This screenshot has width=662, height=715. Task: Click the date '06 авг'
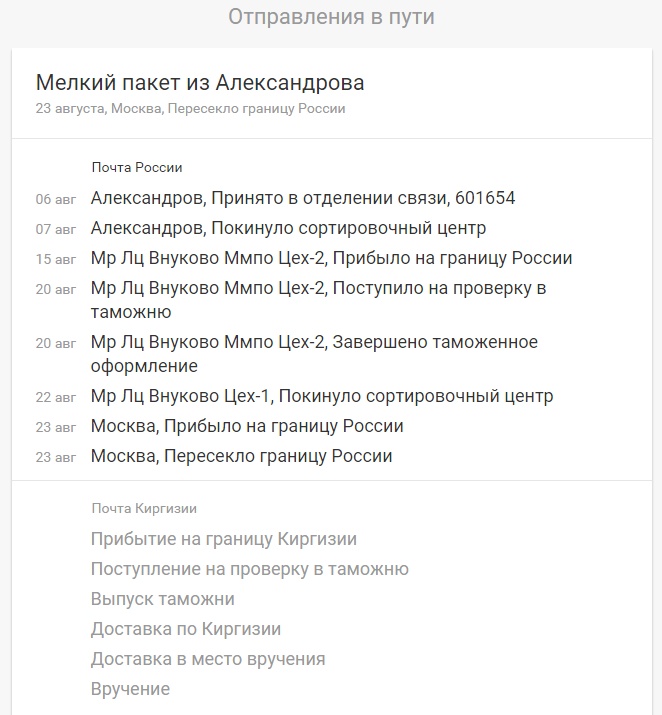coord(56,199)
